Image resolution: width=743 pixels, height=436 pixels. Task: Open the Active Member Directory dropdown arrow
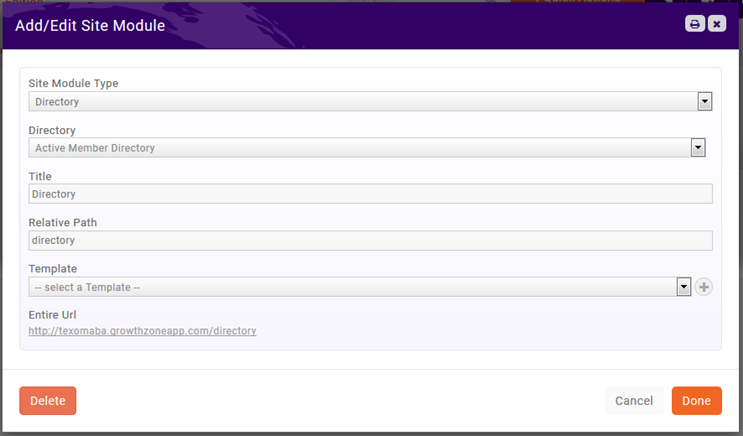(698, 148)
